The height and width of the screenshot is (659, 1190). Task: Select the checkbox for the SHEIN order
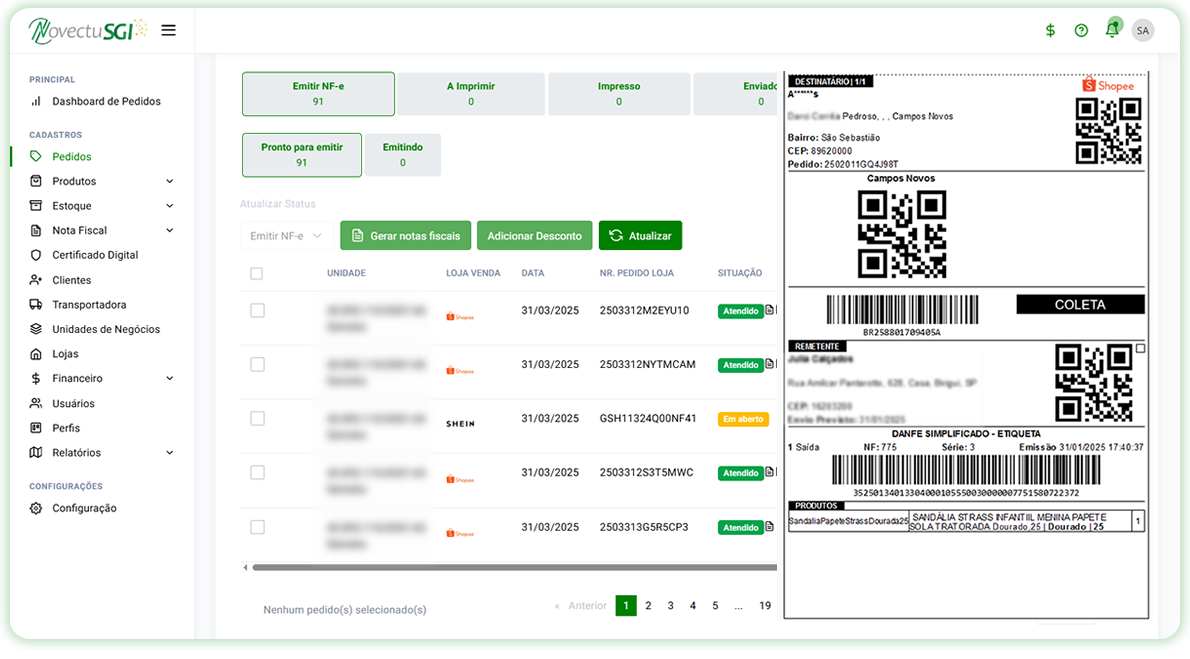click(257, 419)
